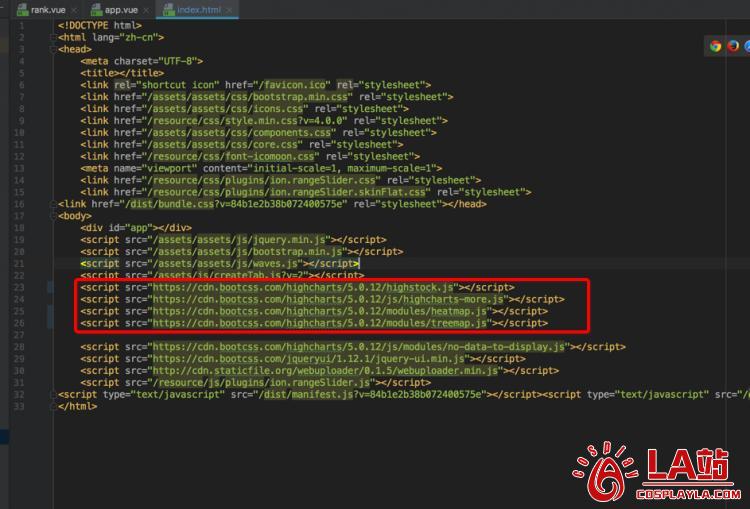This screenshot has width=750, height=509.
Task: Click the ion.rangeSlider.js path on line 31
Action: tap(264, 383)
